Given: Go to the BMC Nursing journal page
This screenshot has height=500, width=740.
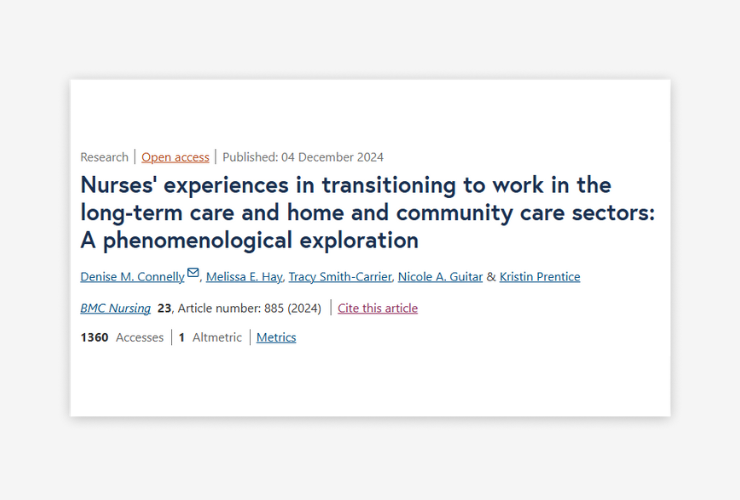Looking at the screenshot, I should coord(116,308).
